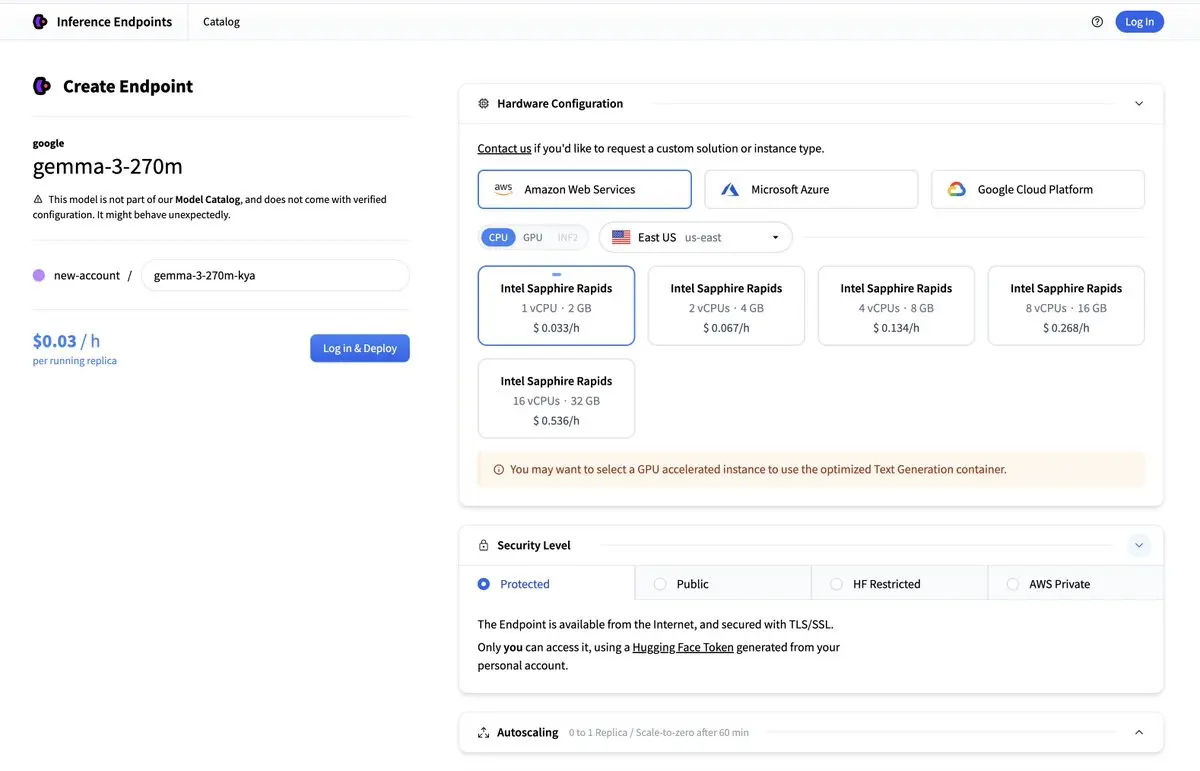
Task: Click the purple new-account avatar
Action: (x=39, y=275)
